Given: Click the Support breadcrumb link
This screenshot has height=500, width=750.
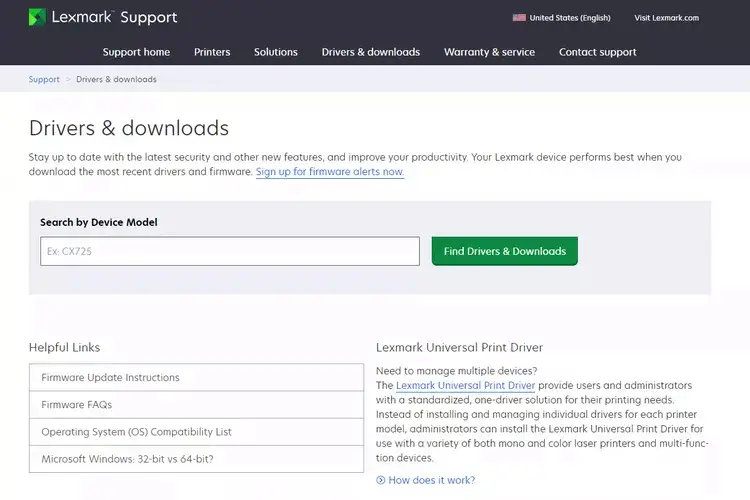Looking at the screenshot, I should 44,79.
